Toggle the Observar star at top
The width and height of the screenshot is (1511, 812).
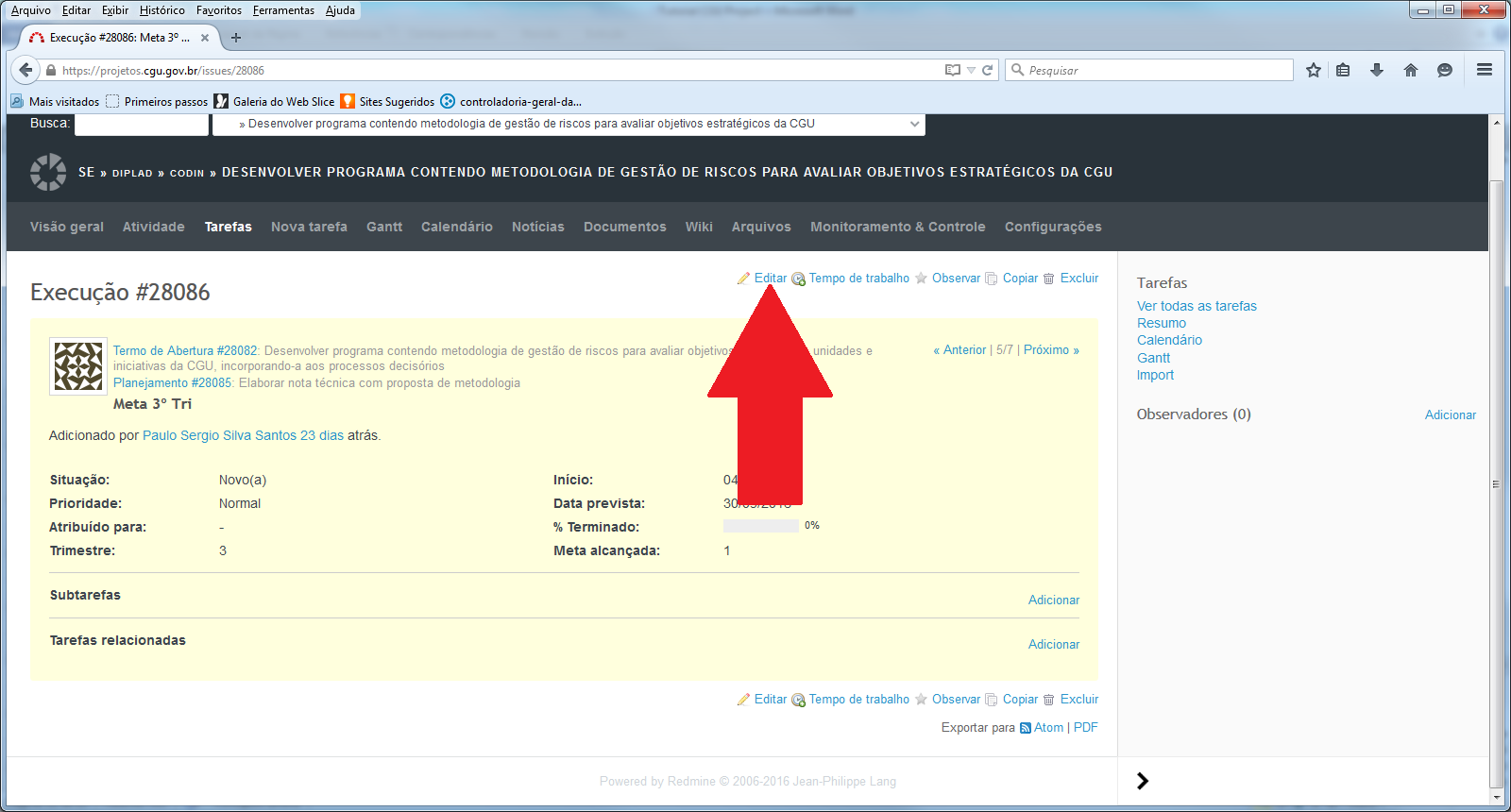[922, 279]
